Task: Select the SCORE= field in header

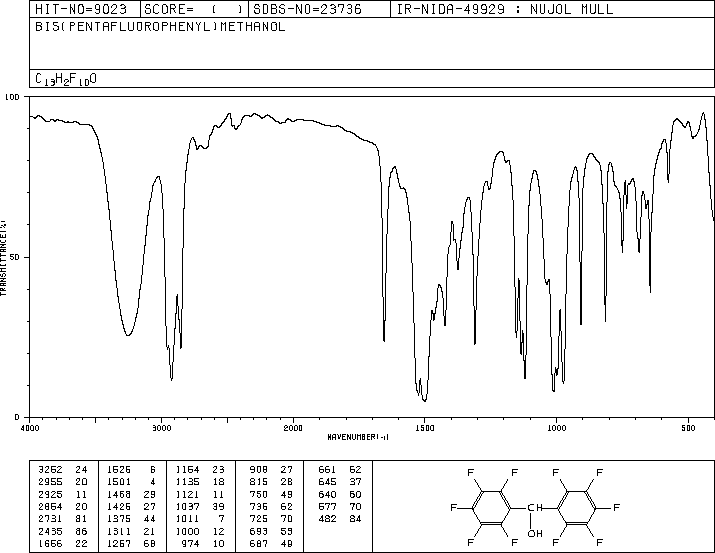Action: (194, 9)
